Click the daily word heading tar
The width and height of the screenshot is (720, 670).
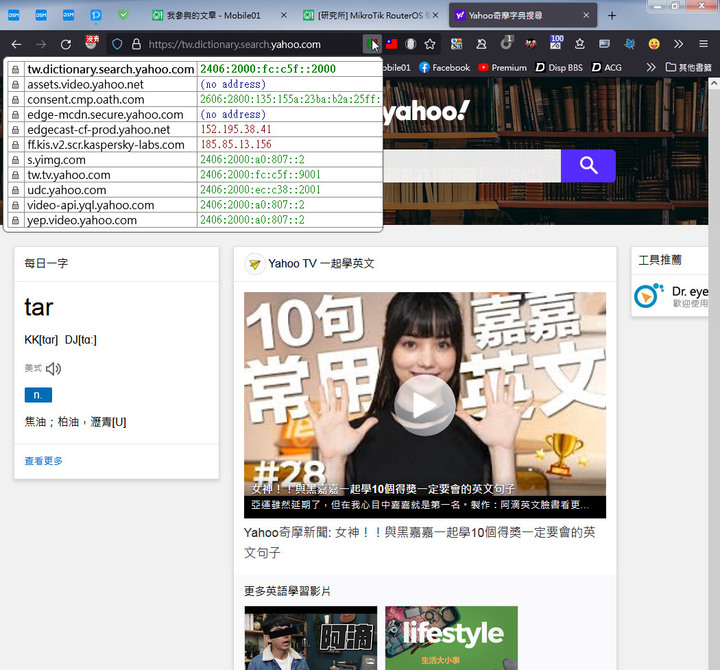pyautogui.click(x=39, y=307)
